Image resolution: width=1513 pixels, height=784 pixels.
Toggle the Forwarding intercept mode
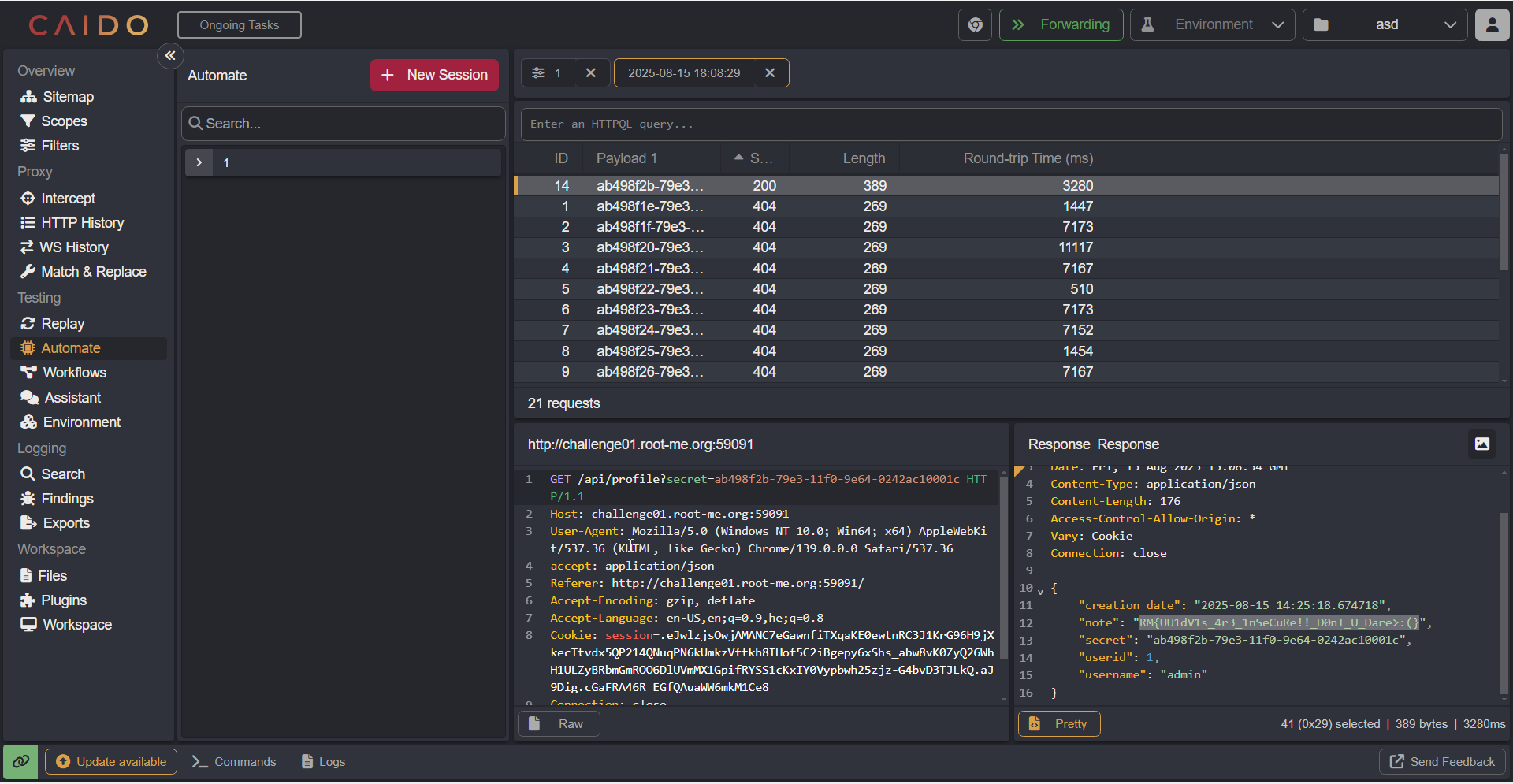click(x=1061, y=25)
